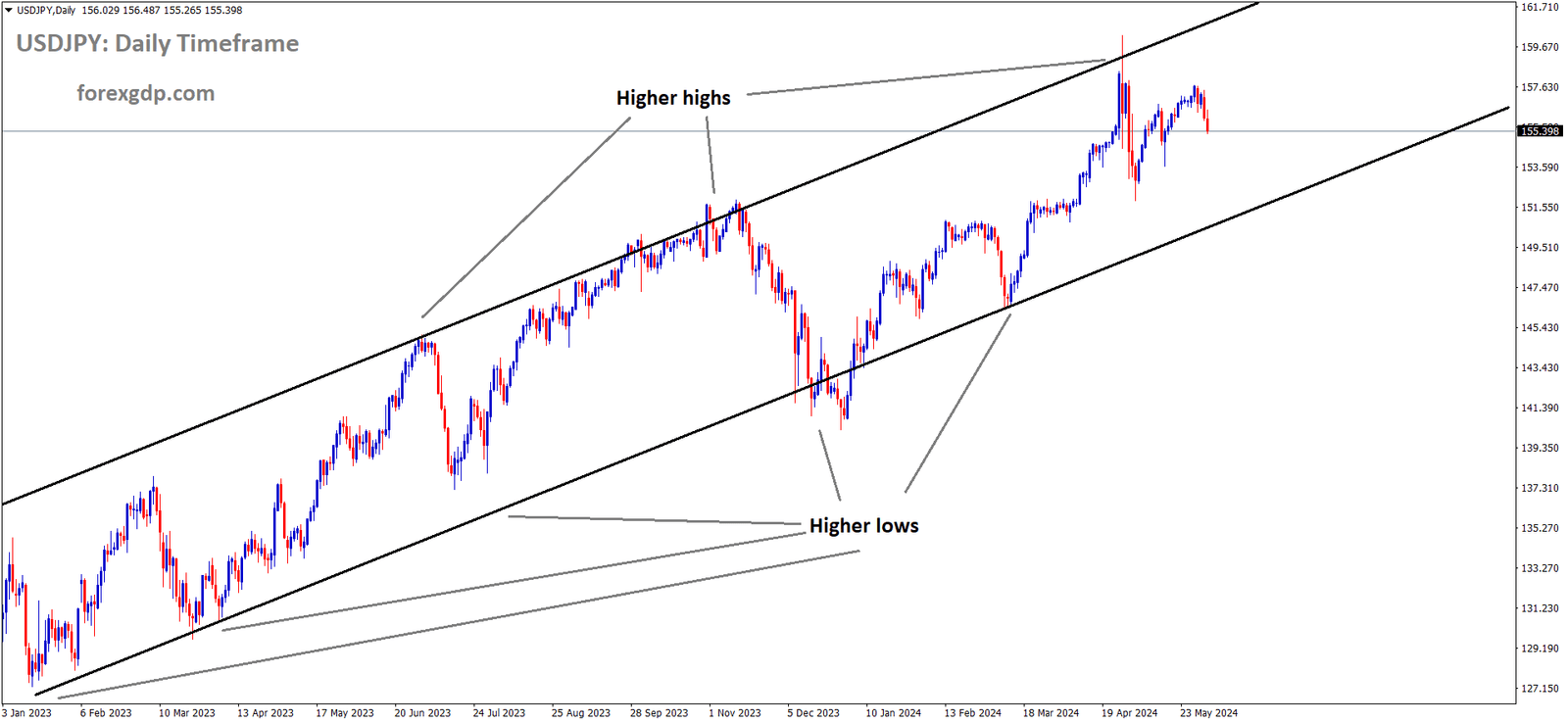This screenshot has width=1568, height=723.
Task: Click the '10 Jan 2024' date label
Action: (x=893, y=713)
